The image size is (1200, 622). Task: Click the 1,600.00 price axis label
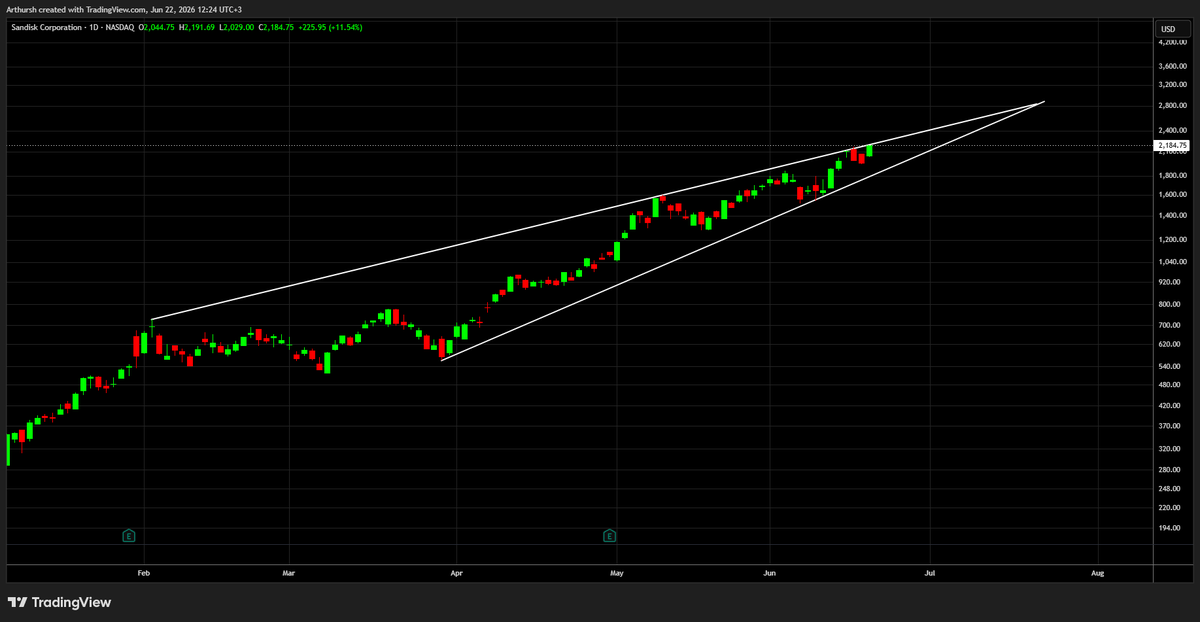click(1173, 194)
